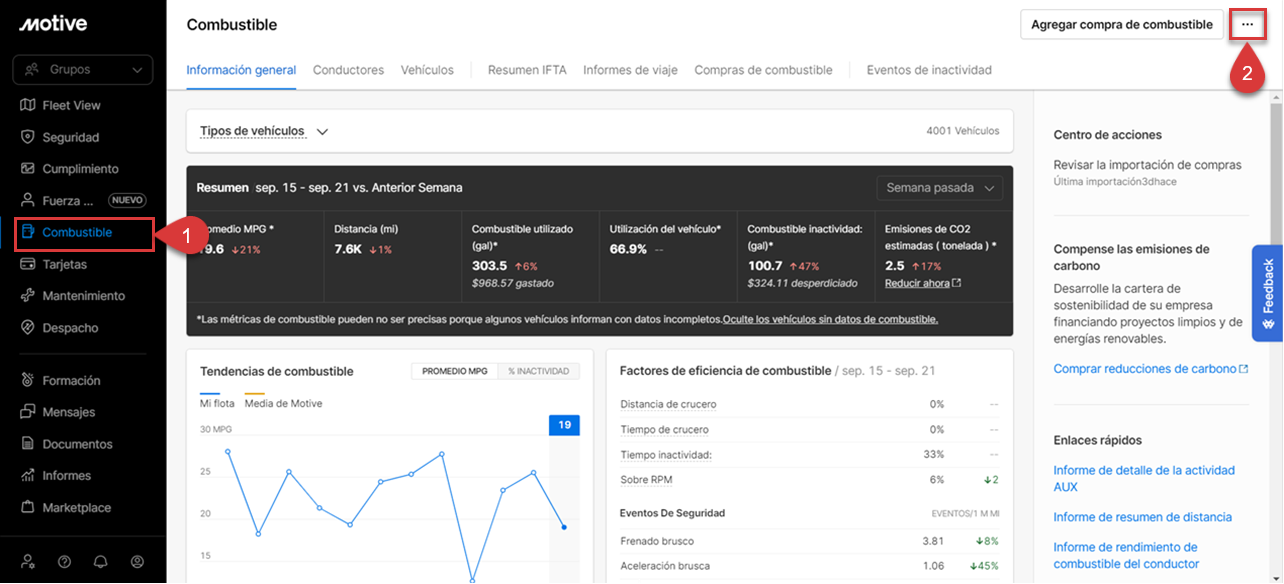Click Combustible utilizado value 303.5
Viewport: 1284px width, 584px height.
(x=489, y=266)
